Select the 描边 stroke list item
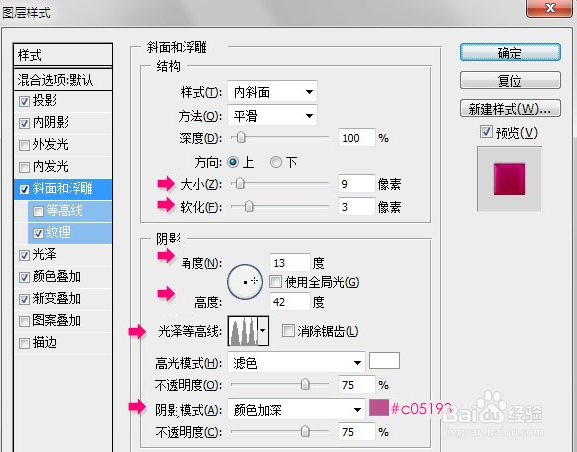 63,343
